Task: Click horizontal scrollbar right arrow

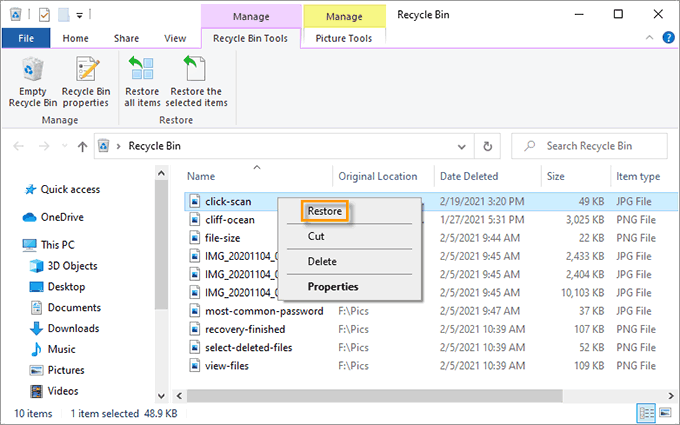Action: 670,396
